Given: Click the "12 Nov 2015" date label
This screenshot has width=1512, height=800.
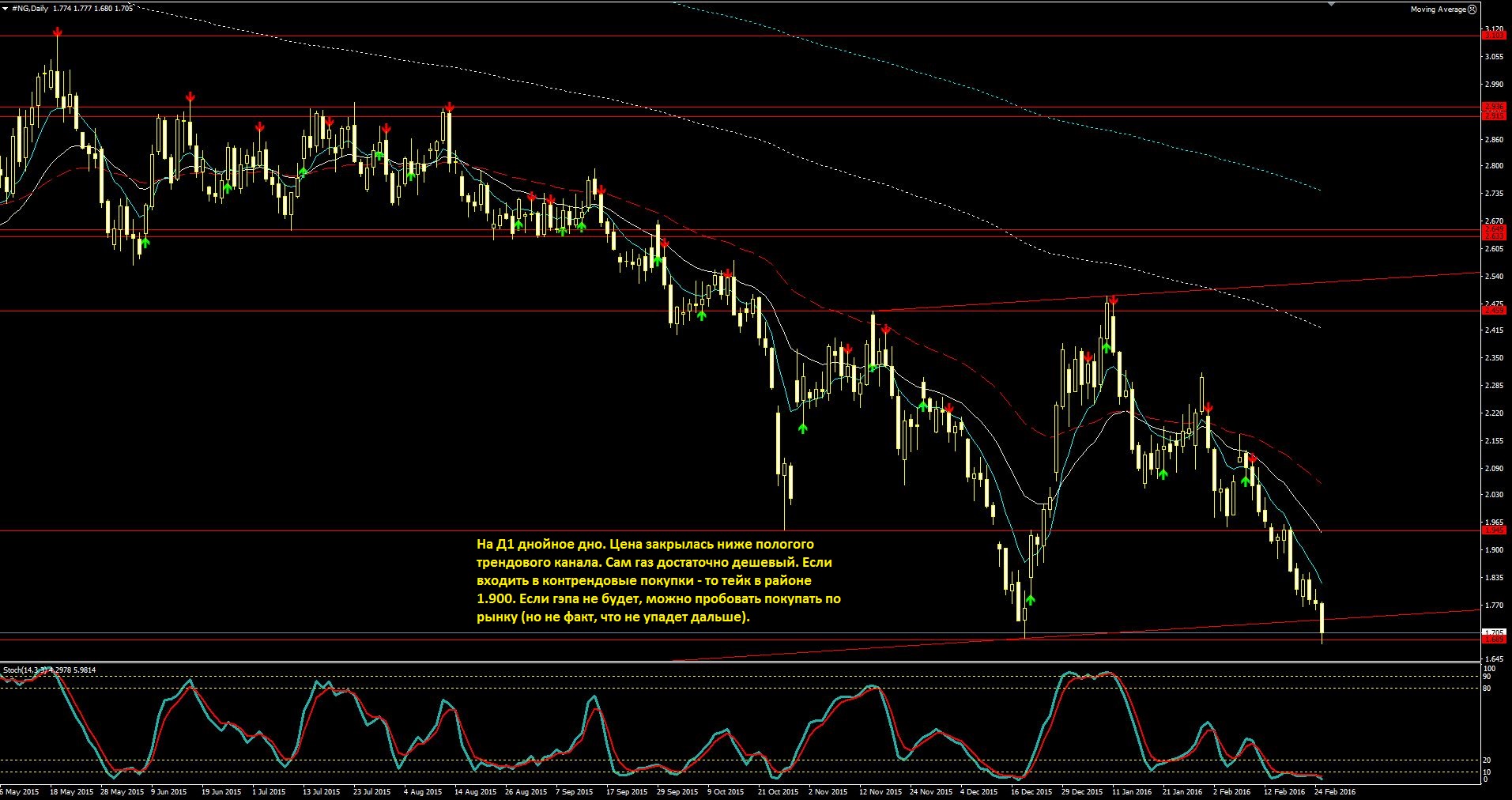Looking at the screenshot, I should tap(880, 791).
